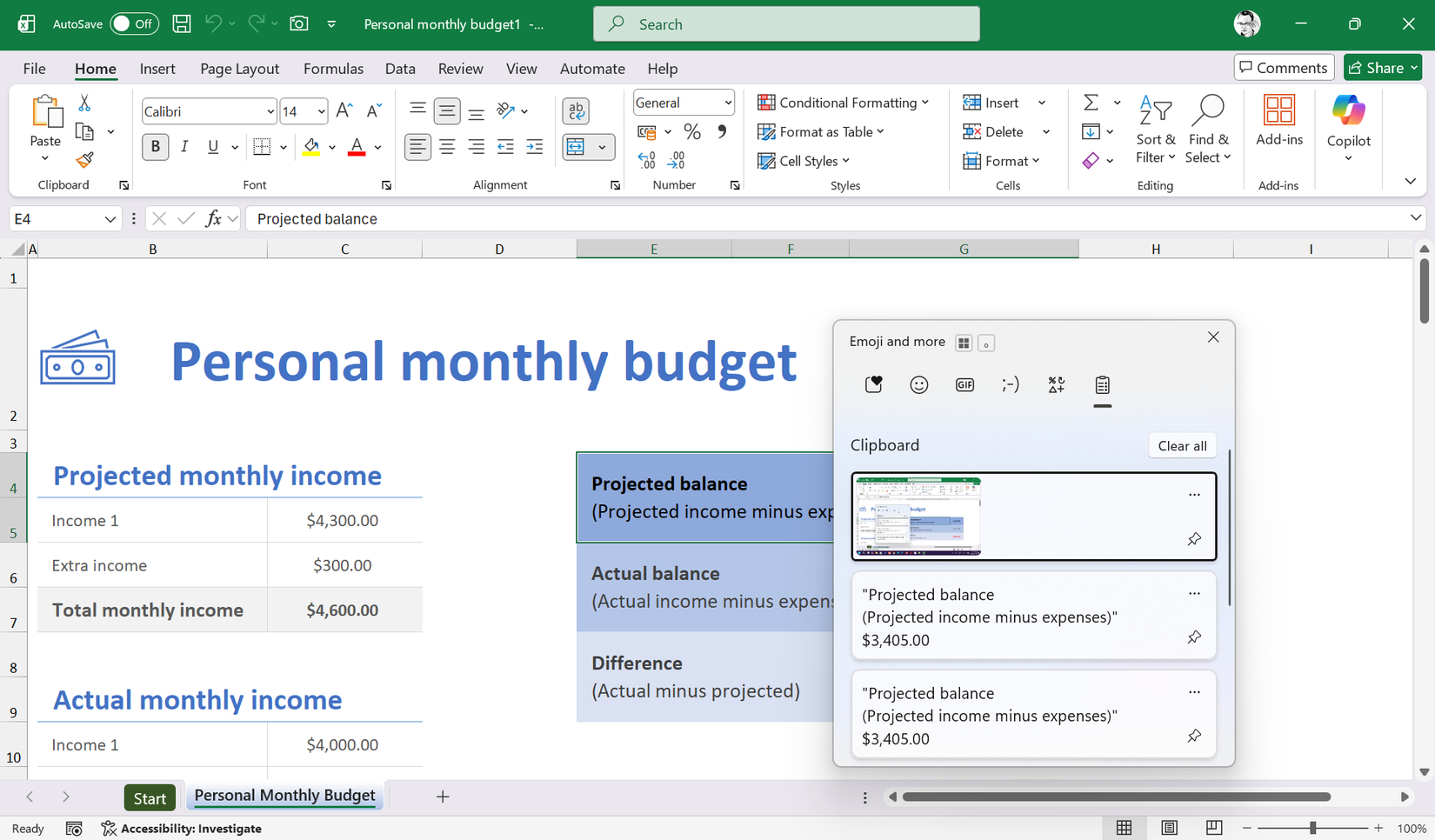Click the Underline icon
The height and width of the screenshot is (840, 1435).
pyautogui.click(x=213, y=147)
